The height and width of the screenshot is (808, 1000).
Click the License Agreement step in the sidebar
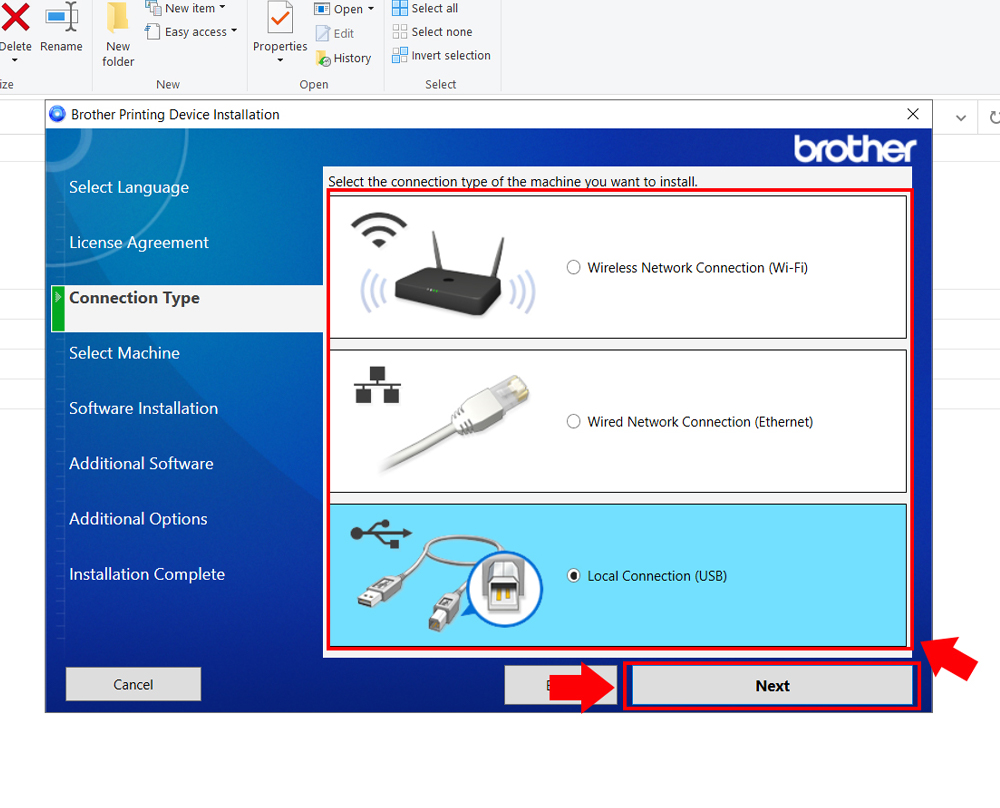click(x=138, y=242)
